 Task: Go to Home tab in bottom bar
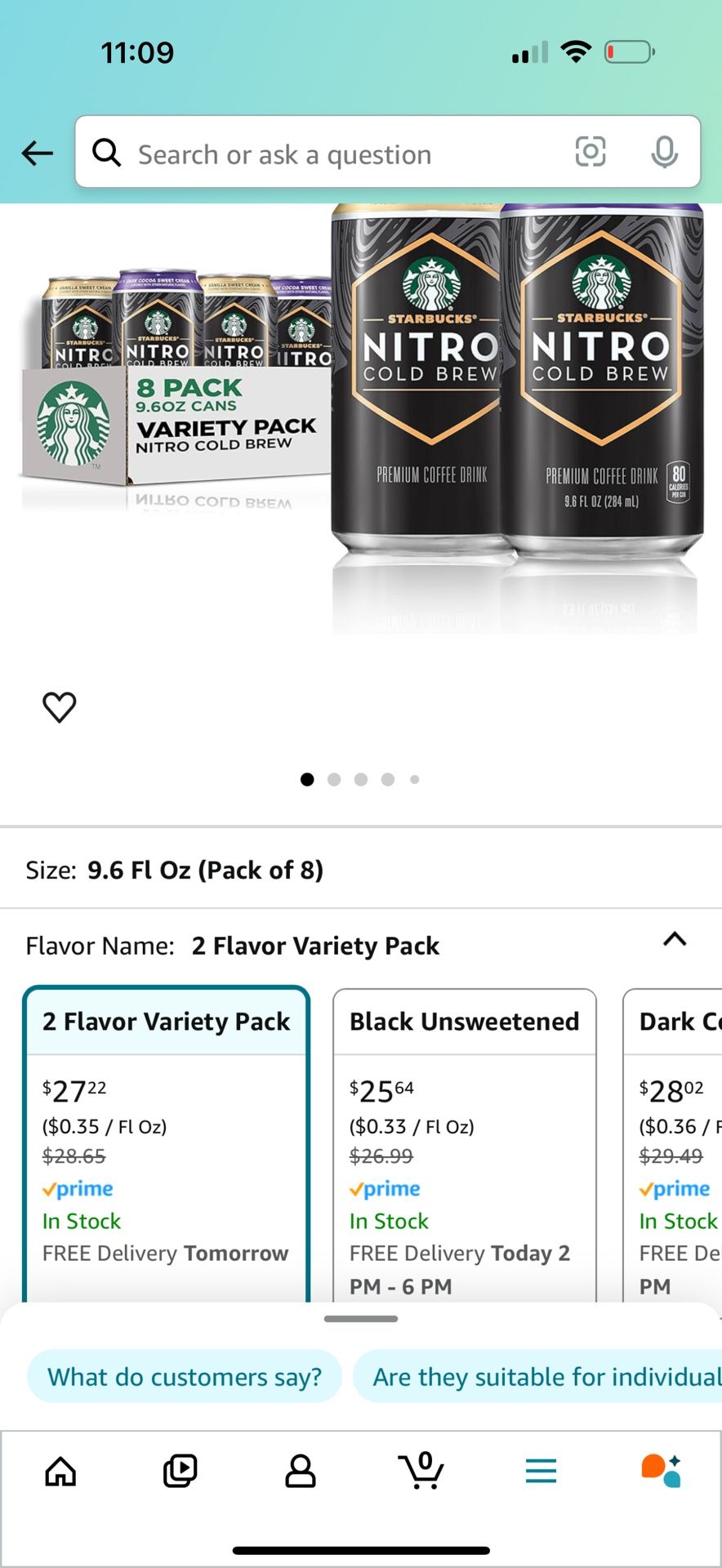[x=60, y=1472]
